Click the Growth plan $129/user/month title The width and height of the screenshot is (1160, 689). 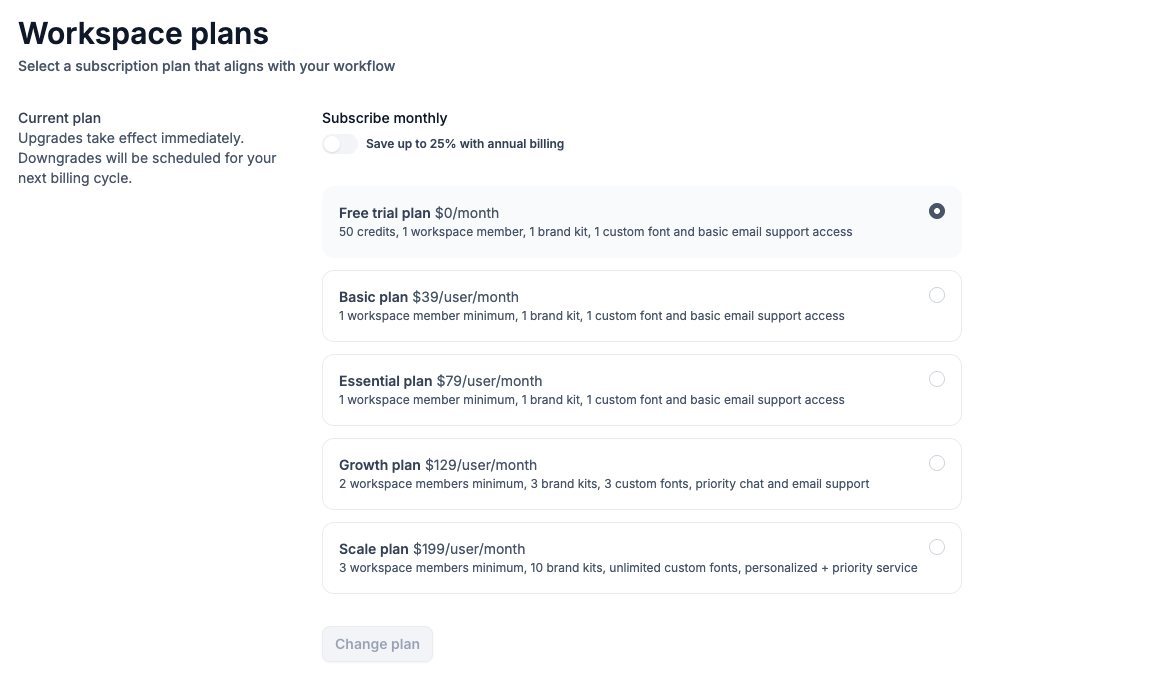(x=437, y=465)
